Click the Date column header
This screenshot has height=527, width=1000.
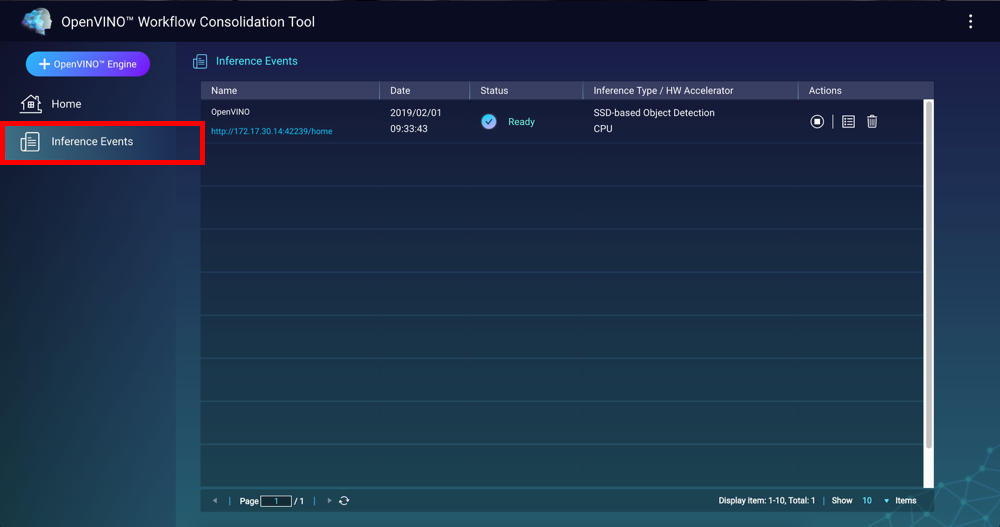click(400, 91)
